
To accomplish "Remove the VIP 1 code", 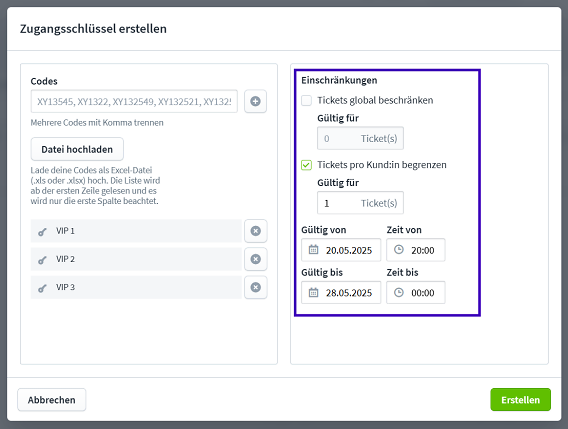I will (256, 231).
